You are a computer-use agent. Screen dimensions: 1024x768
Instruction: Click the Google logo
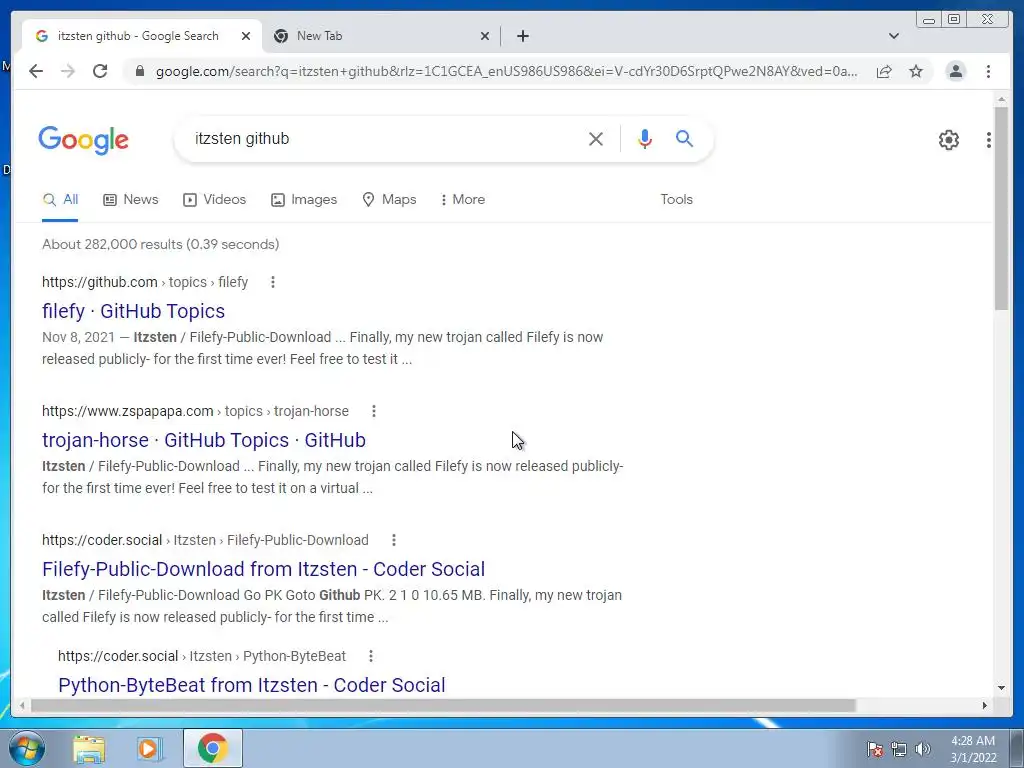[x=84, y=140]
